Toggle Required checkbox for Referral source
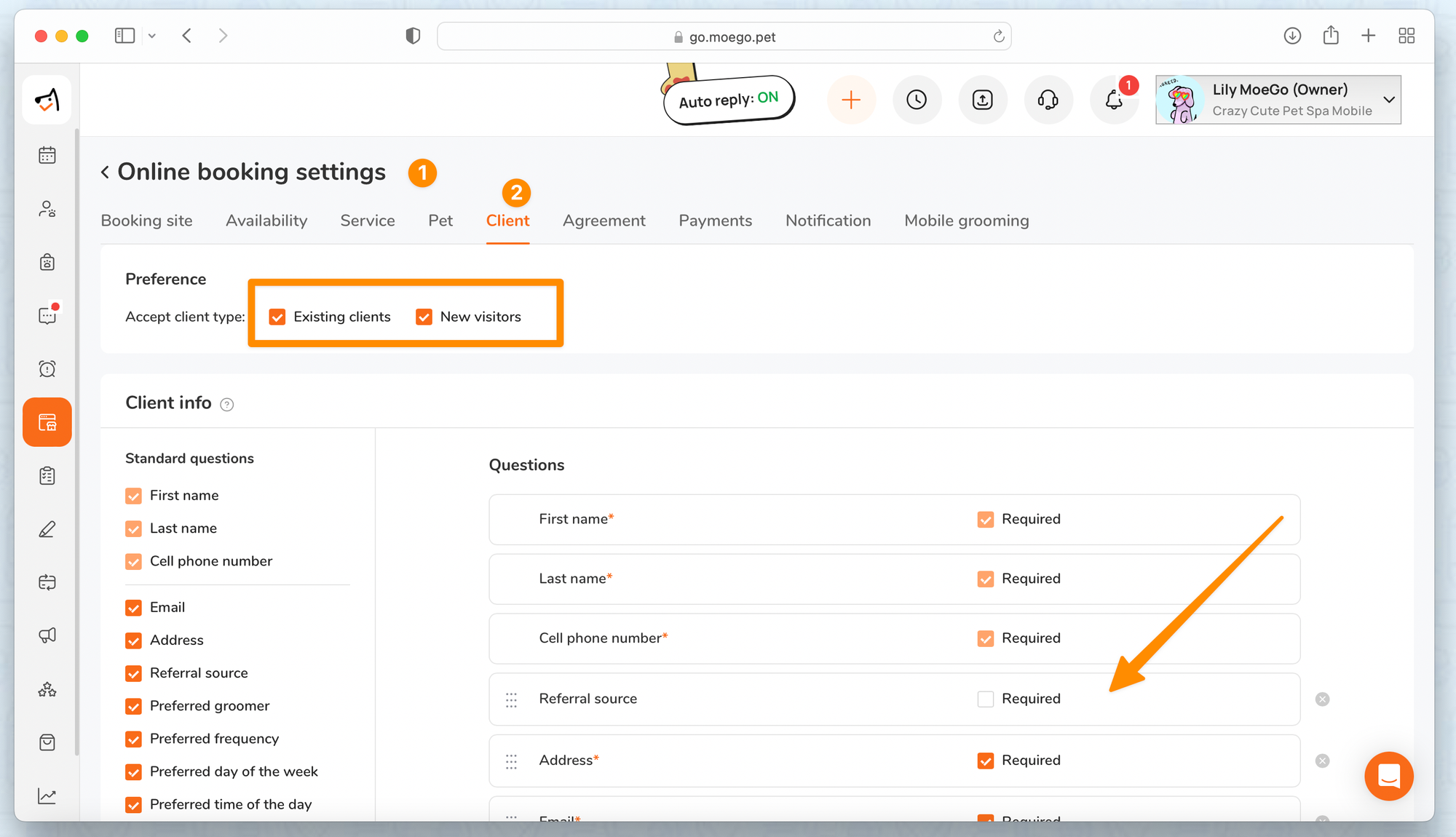The image size is (1456, 837). tap(985, 699)
